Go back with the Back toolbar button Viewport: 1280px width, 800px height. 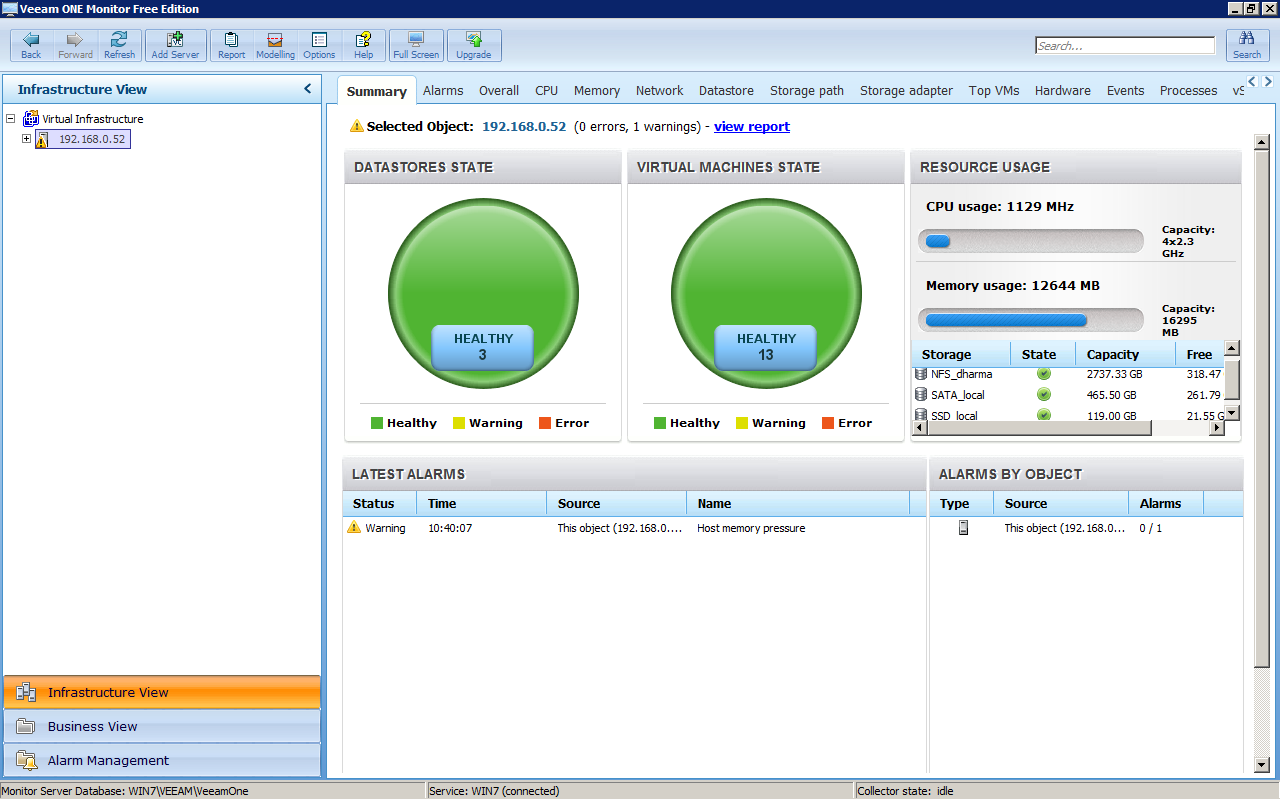[x=31, y=45]
